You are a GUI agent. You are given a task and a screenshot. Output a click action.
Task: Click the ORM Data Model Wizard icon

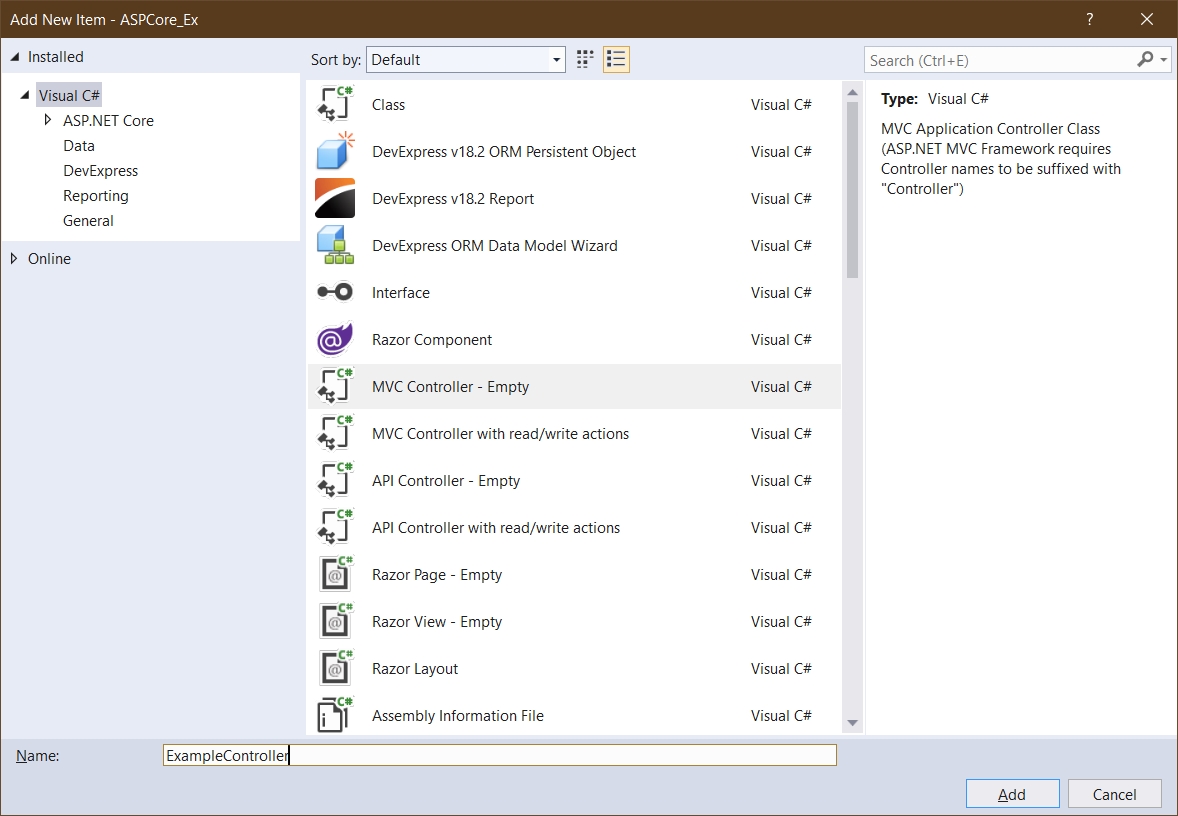coord(334,246)
